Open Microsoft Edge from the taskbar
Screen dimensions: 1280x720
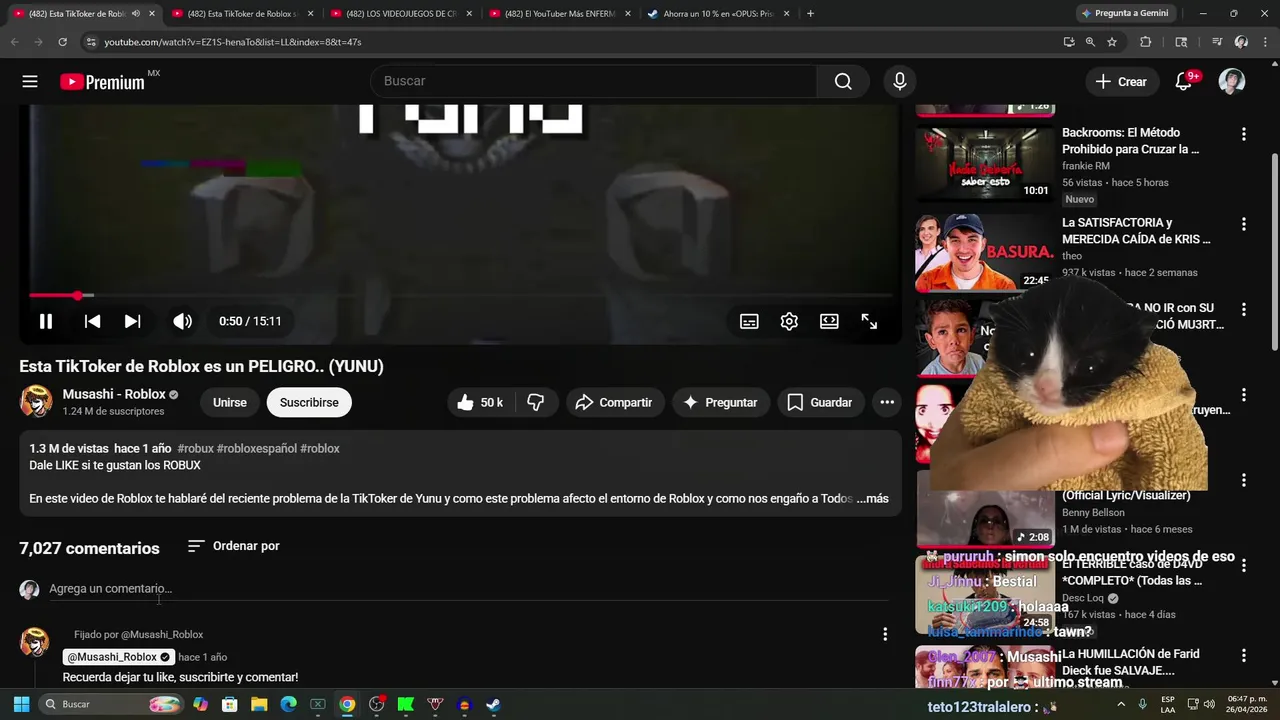(288, 704)
